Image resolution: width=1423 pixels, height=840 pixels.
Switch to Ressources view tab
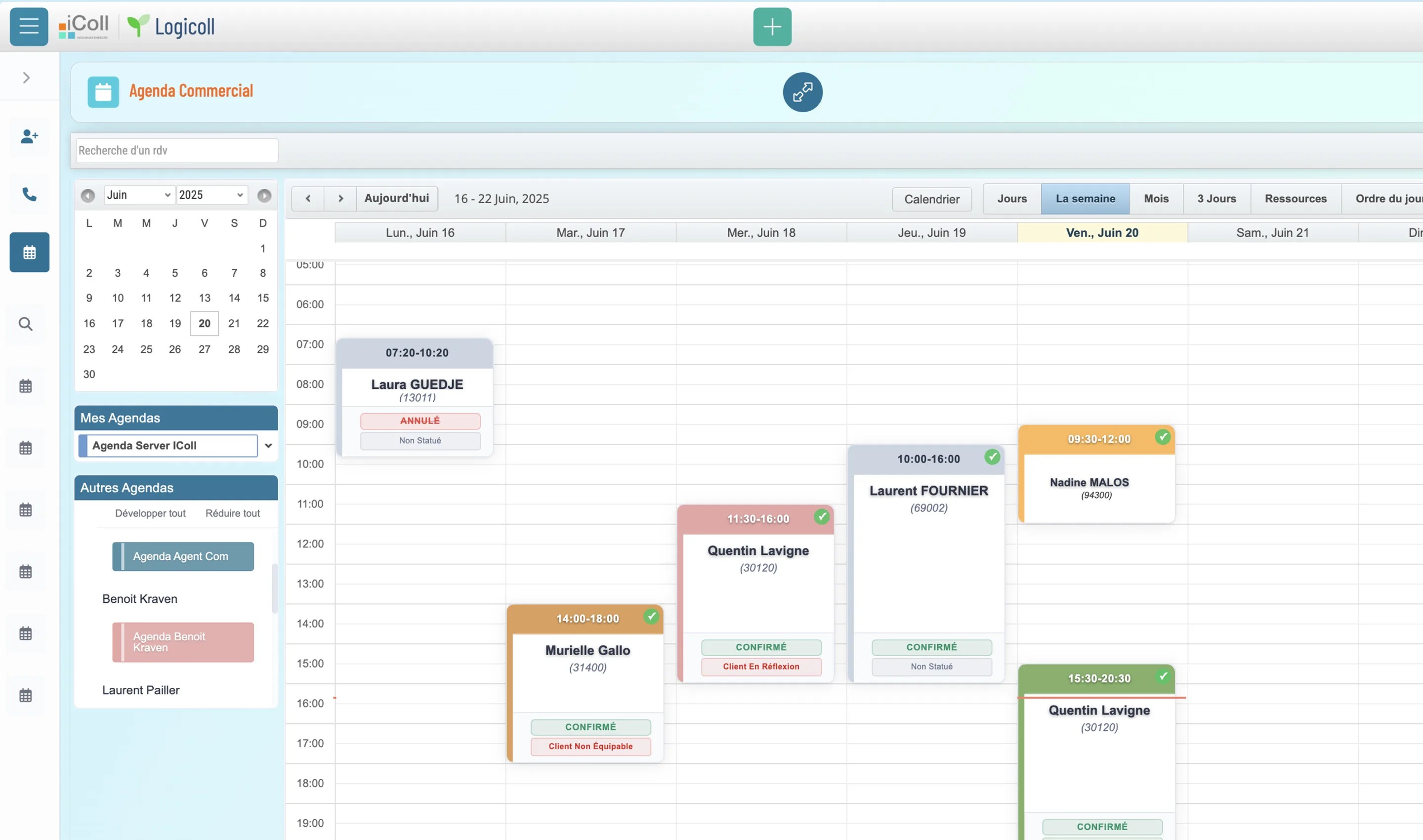pos(1295,199)
